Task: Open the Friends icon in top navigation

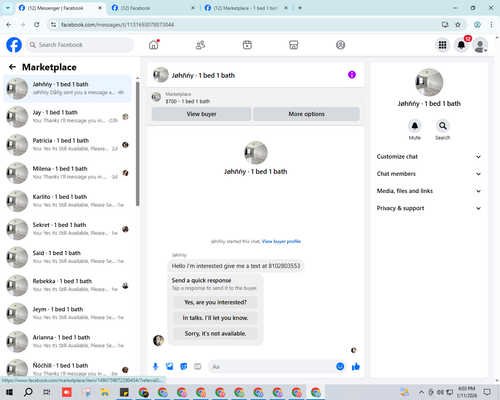Action: click(200, 45)
